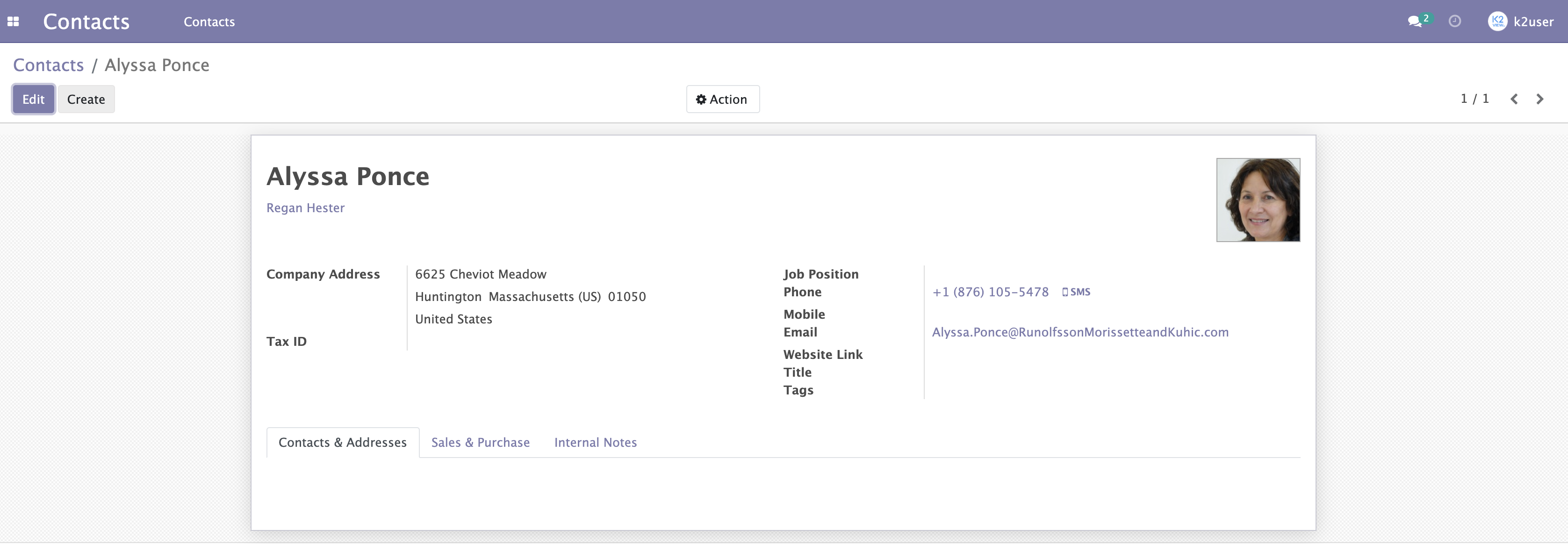Click the Massachusetts (US) state text
The width and height of the screenshot is (1568, 544).
tap(545, 297)
